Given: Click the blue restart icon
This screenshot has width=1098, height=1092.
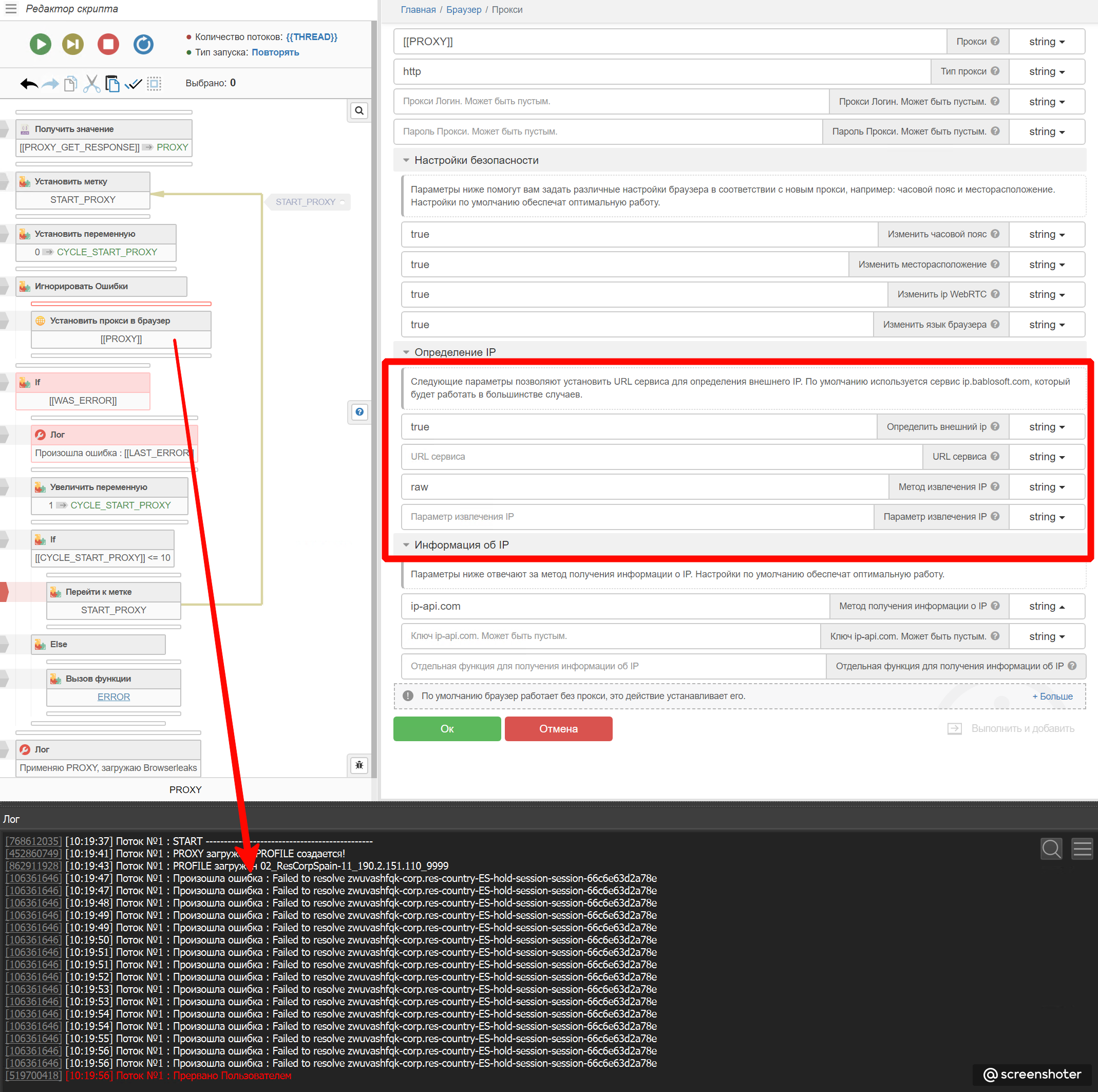Looking at the screenshot, I should pyautogui.click(x=143, y=44).
